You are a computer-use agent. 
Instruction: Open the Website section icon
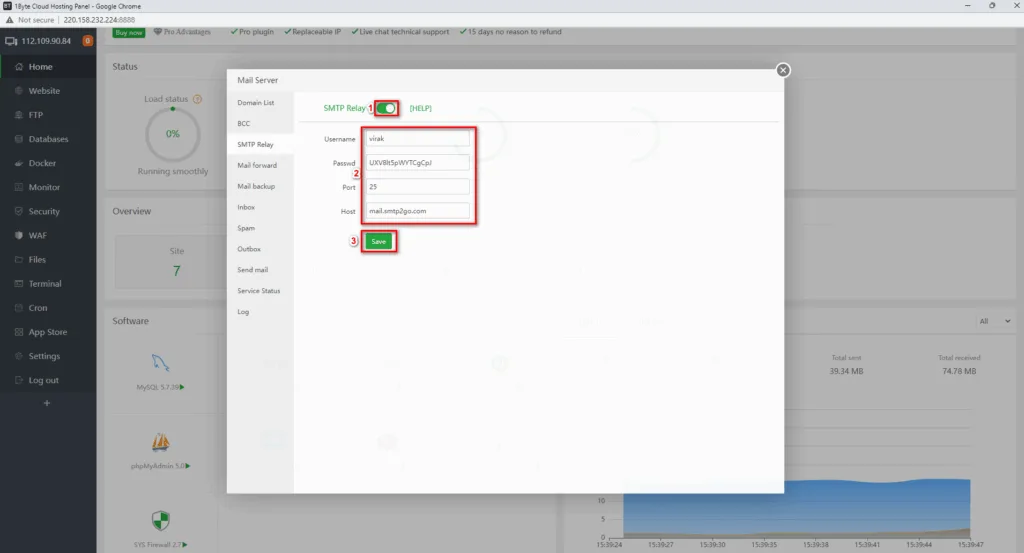point(14,91)
